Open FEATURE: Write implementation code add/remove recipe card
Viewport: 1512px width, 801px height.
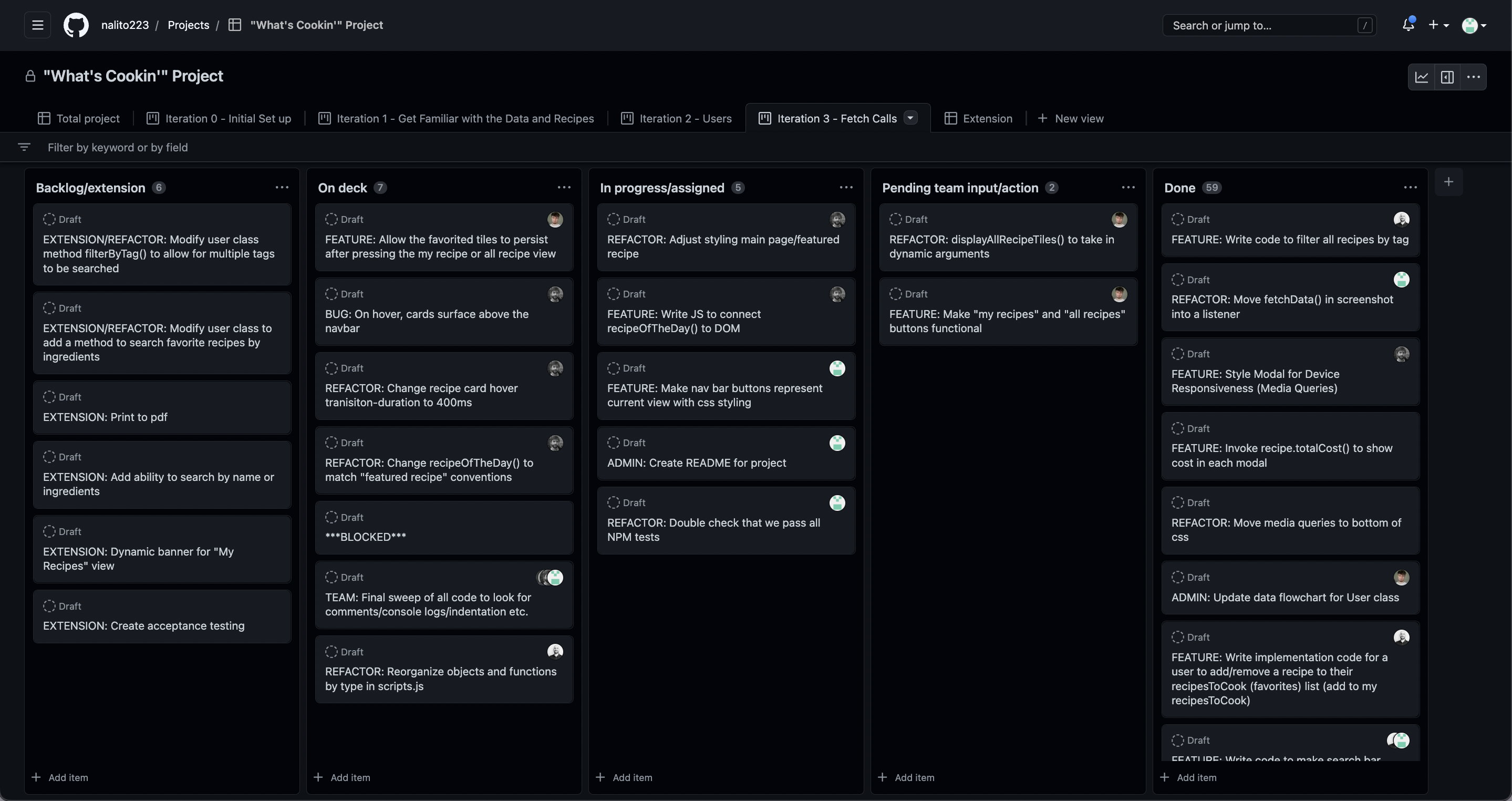[1291, 670]
